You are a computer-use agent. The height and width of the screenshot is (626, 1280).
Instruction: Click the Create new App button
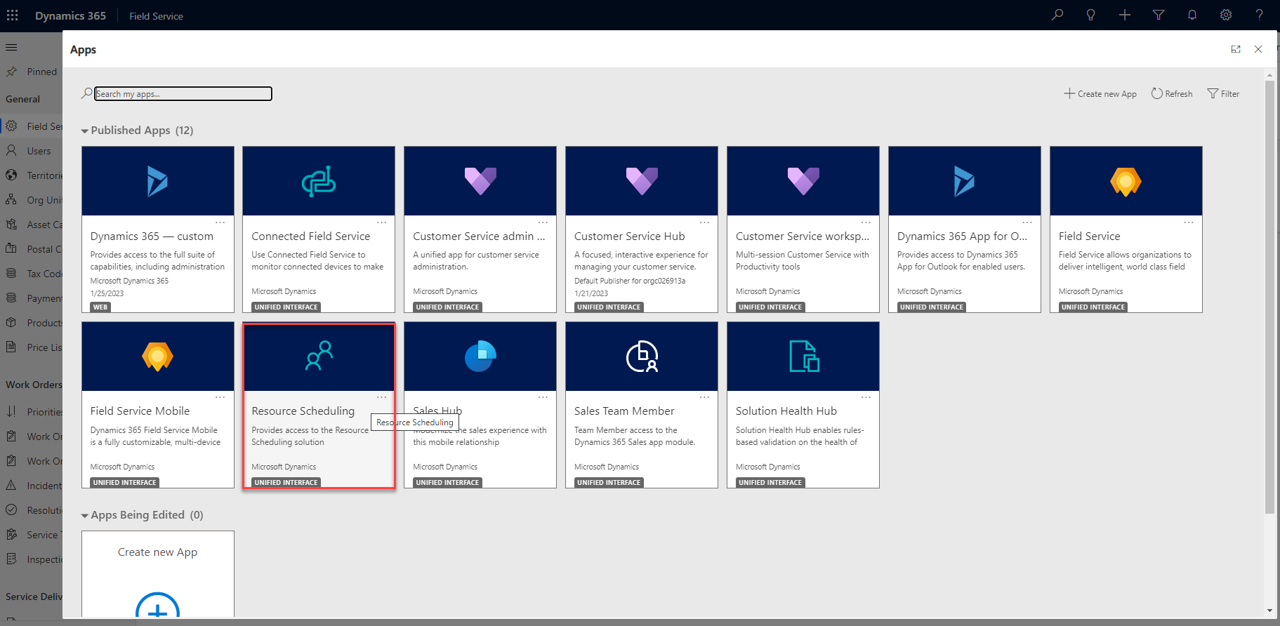(1100, 93)
